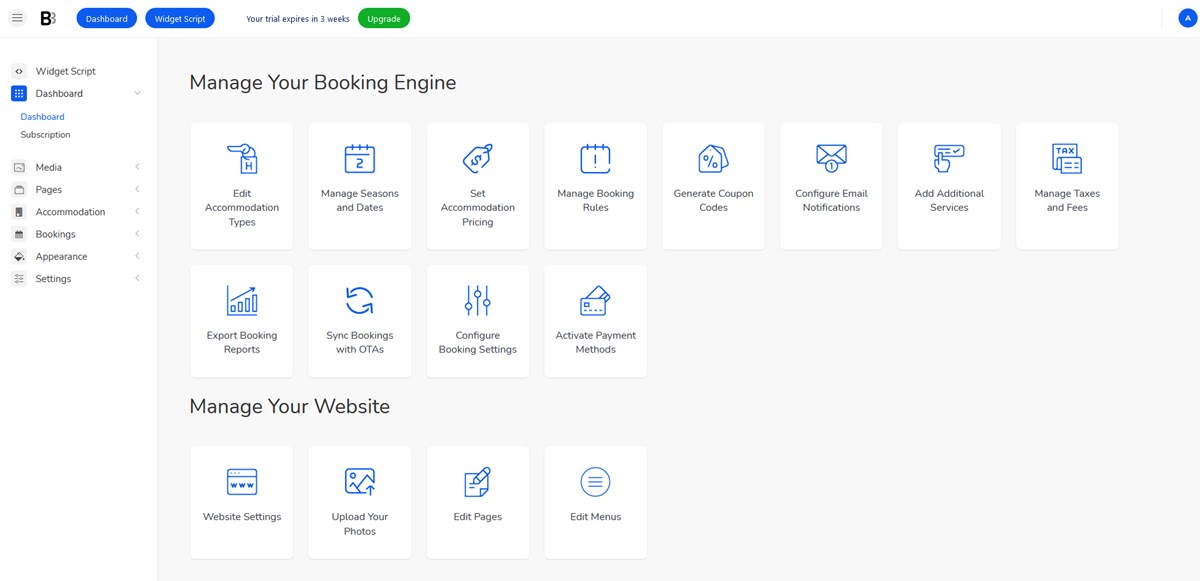This screenshot has width=1200, height=581.
Task: Open the Subscription sidebar item
Action: tap(45, 135)
